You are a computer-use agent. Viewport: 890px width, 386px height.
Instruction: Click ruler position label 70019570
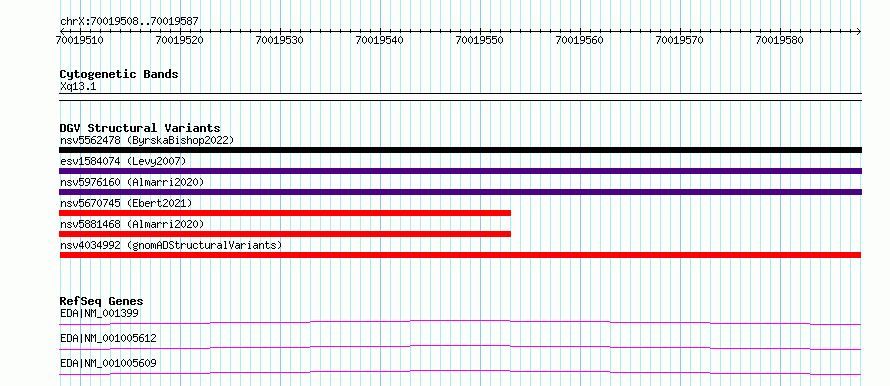(680, 41)
